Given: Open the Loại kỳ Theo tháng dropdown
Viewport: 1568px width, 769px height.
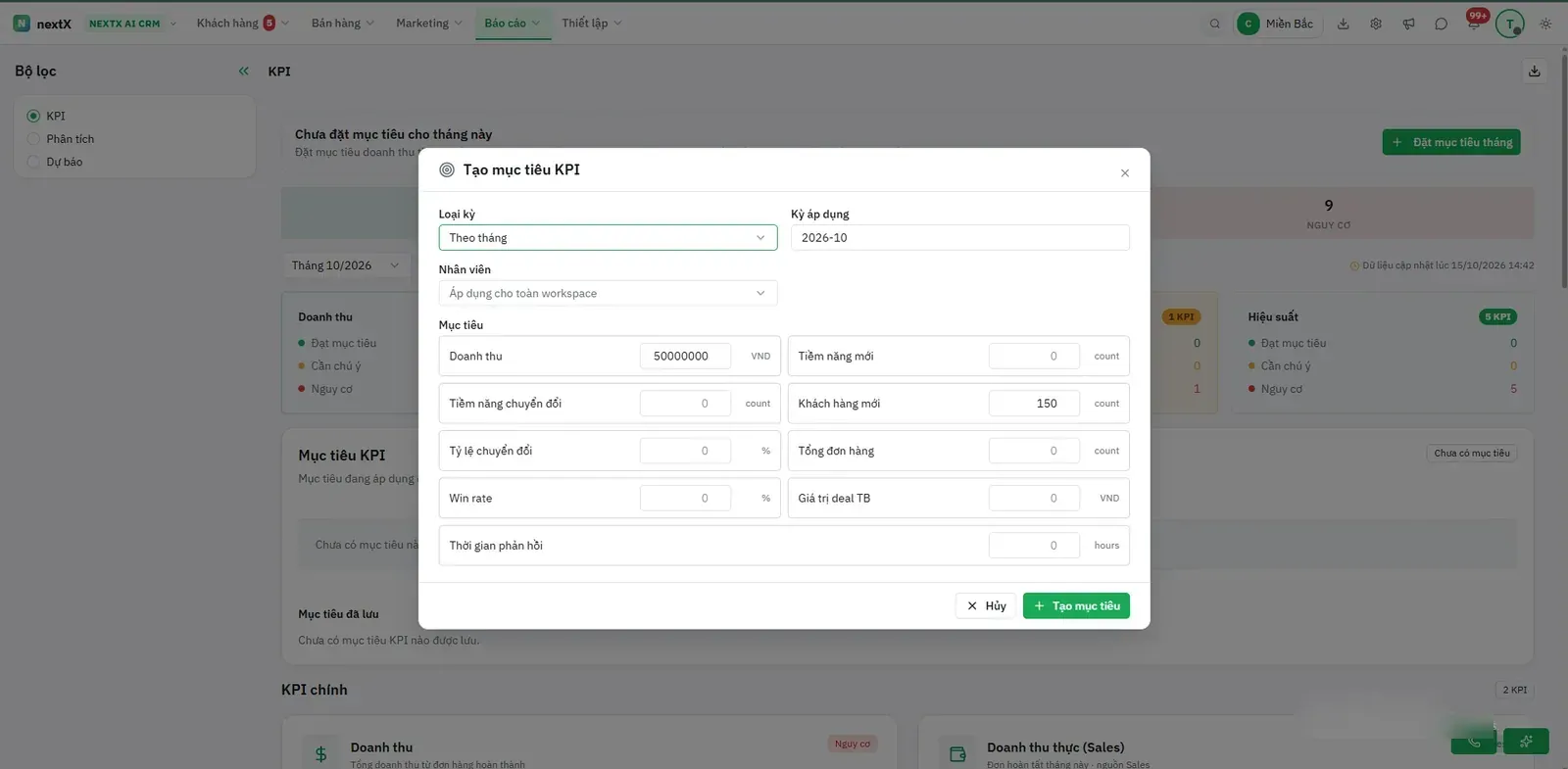Looking at the screenshot, I should pyautogui.click(x=608, y=238).
